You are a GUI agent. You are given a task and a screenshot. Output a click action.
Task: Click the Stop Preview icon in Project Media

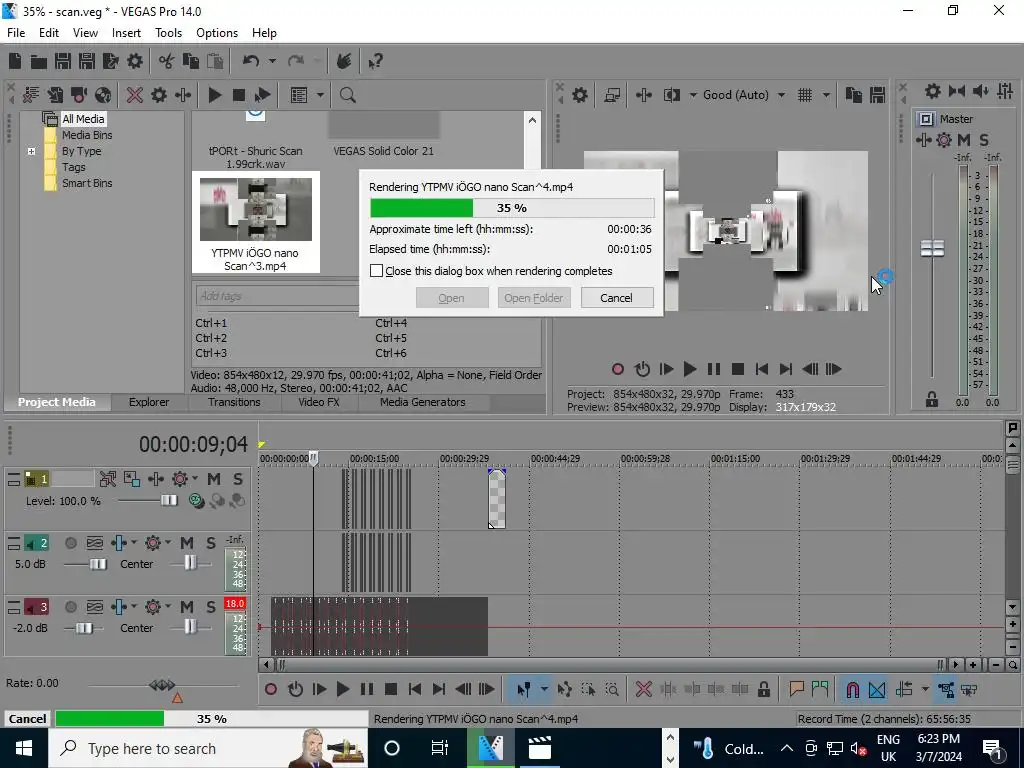point(238,95)
